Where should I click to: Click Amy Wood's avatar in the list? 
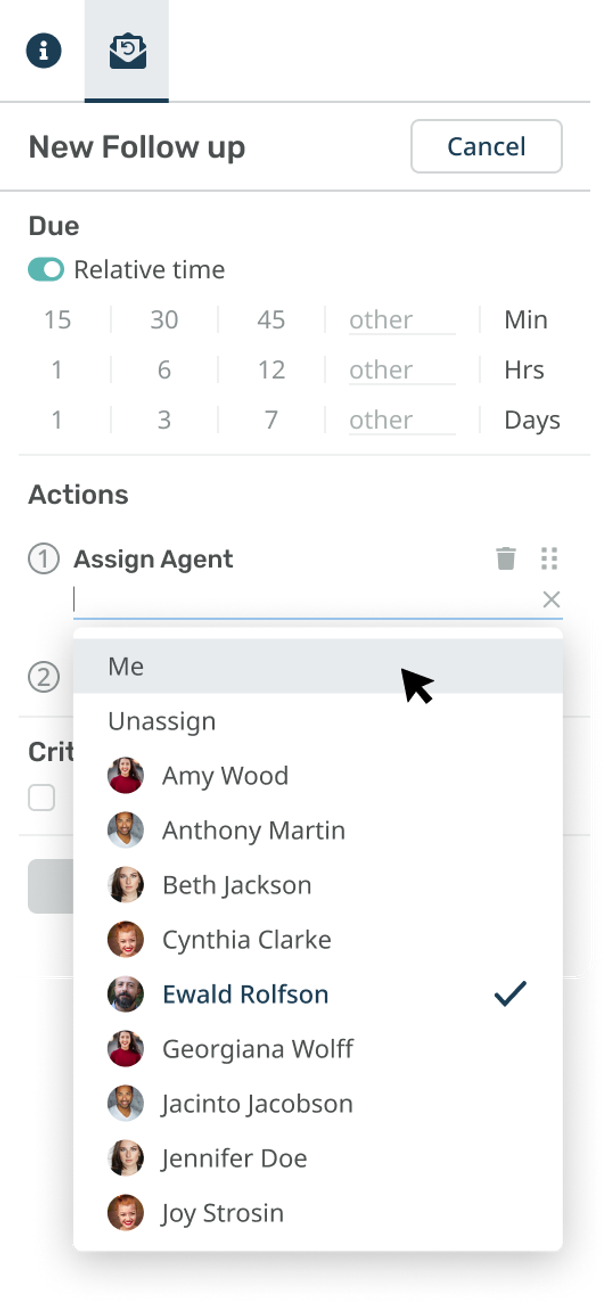click(126, 775)
